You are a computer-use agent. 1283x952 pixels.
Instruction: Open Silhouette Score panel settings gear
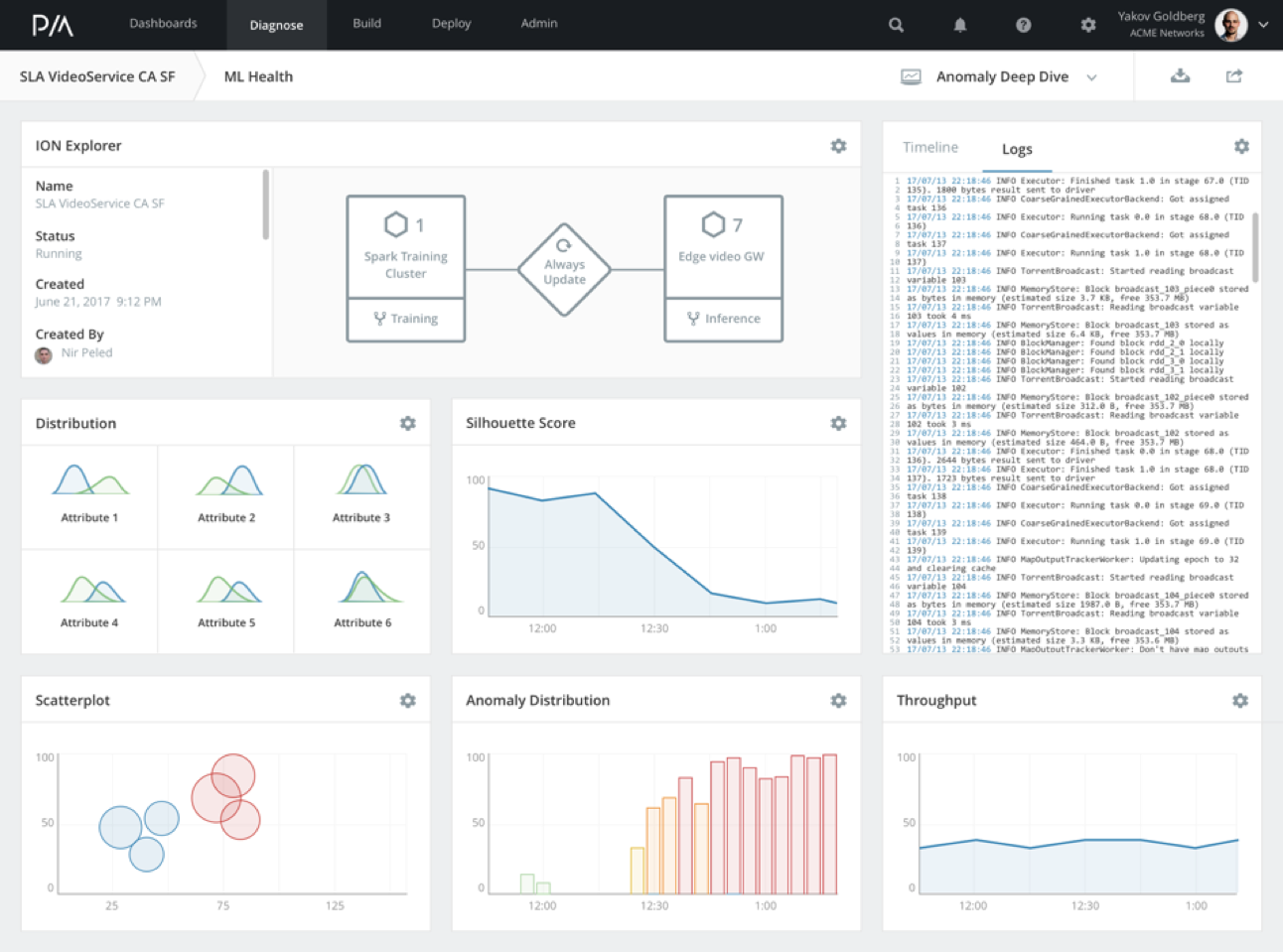point(839,423)
